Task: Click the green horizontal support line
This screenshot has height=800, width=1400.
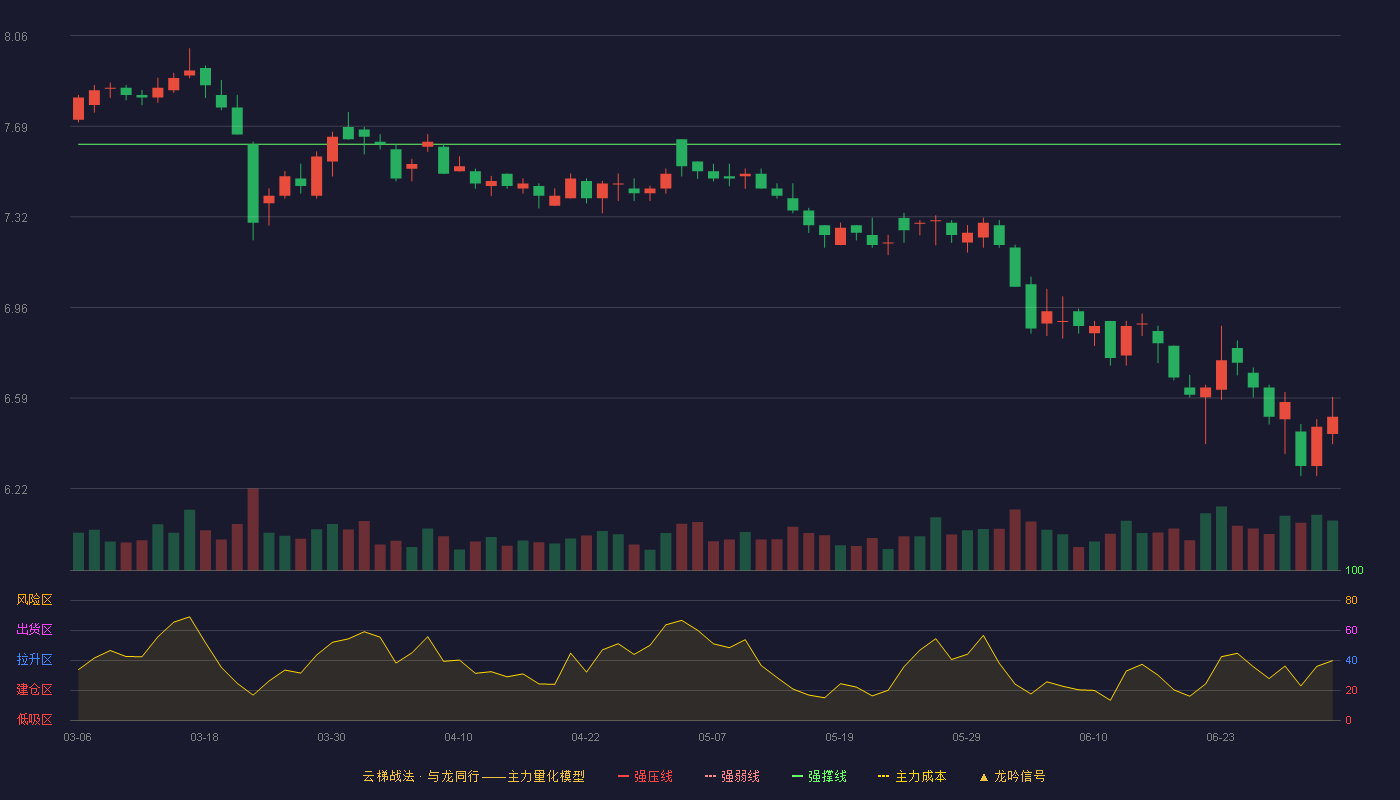Action: [x=709, y=144]
